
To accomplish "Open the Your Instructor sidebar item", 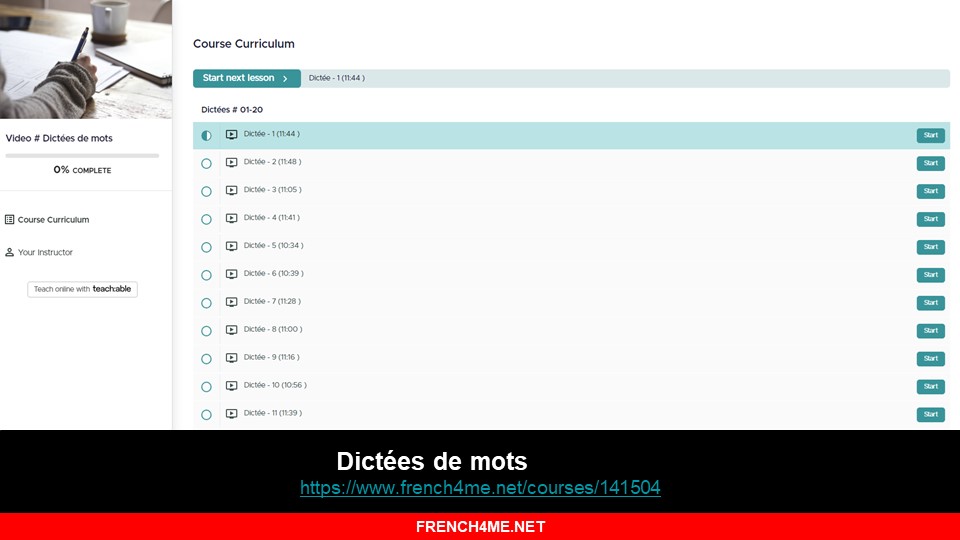I will tap(45, 253).
